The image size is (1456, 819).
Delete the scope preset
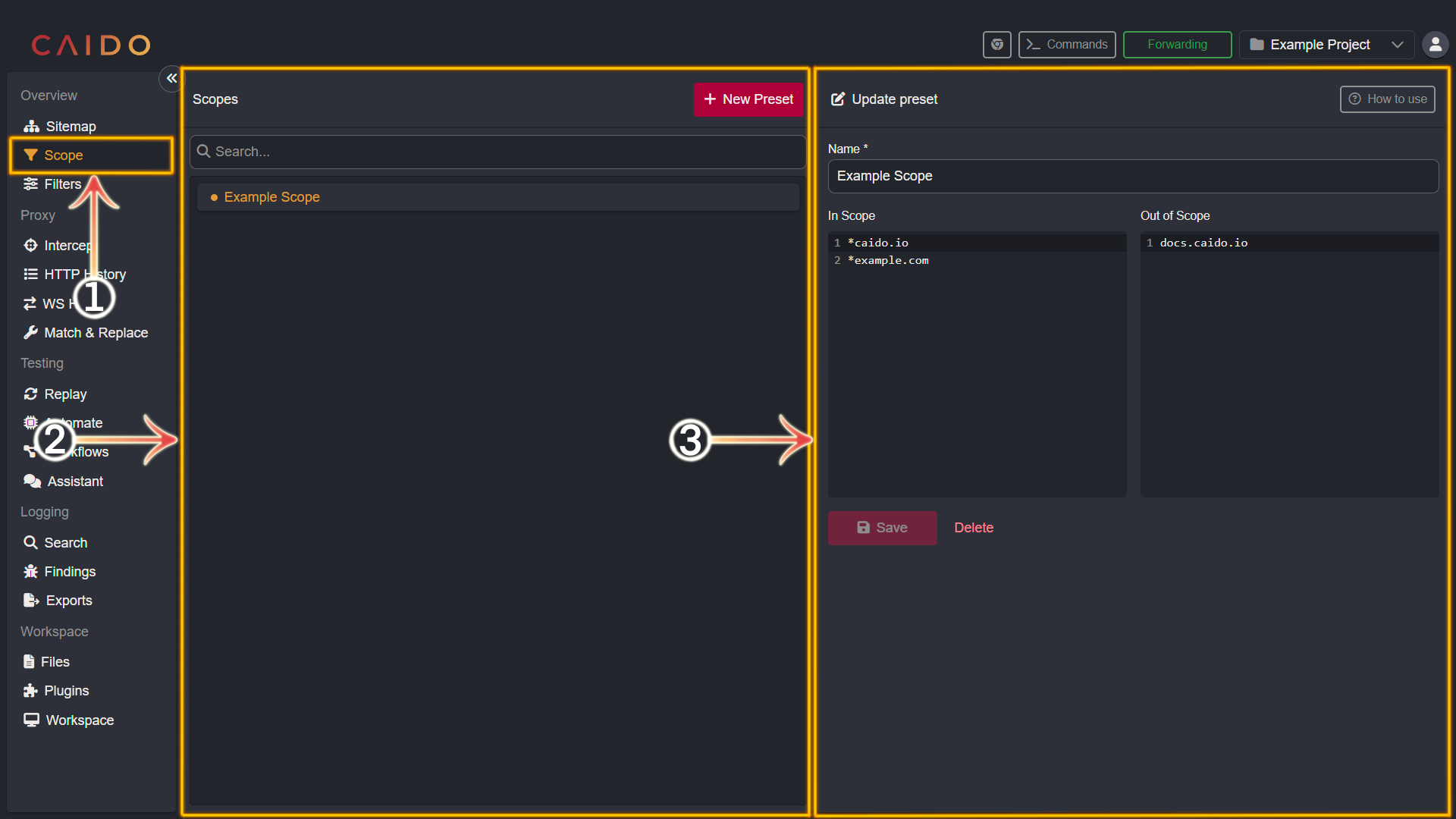click(974, 528)
